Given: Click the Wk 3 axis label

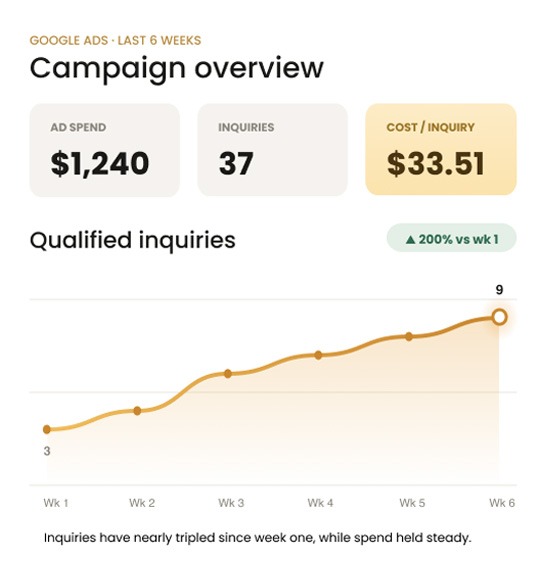Looking at the screenshot, I should [231, 503].
